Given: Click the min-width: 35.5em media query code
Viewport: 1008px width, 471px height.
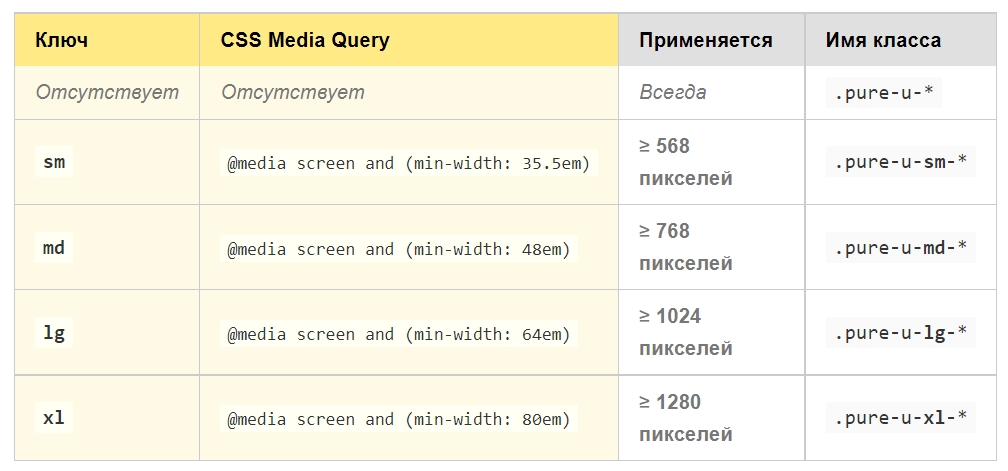Looking at the screenshot, I should click(409, 163).
